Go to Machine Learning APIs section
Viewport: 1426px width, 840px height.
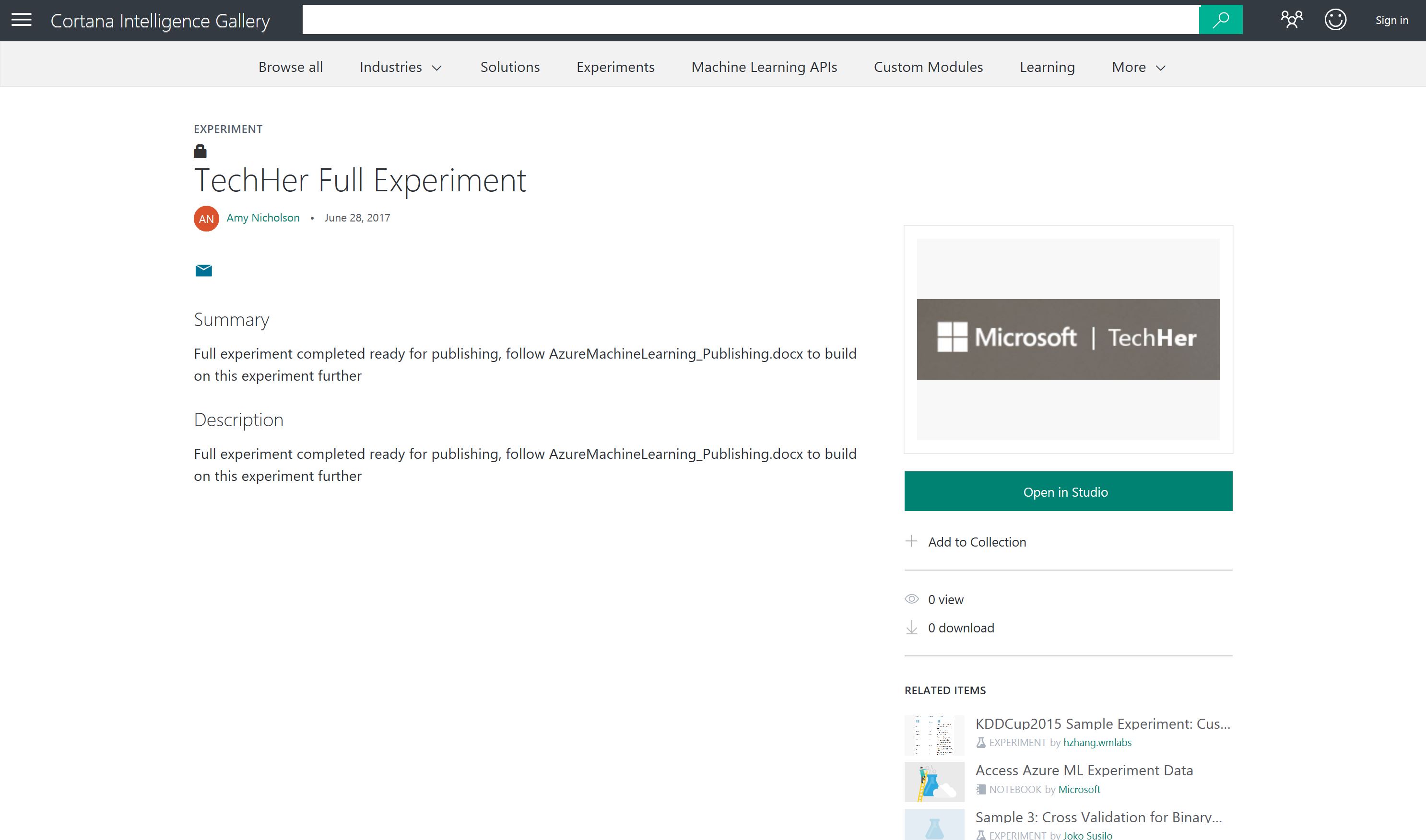point(764,67)
